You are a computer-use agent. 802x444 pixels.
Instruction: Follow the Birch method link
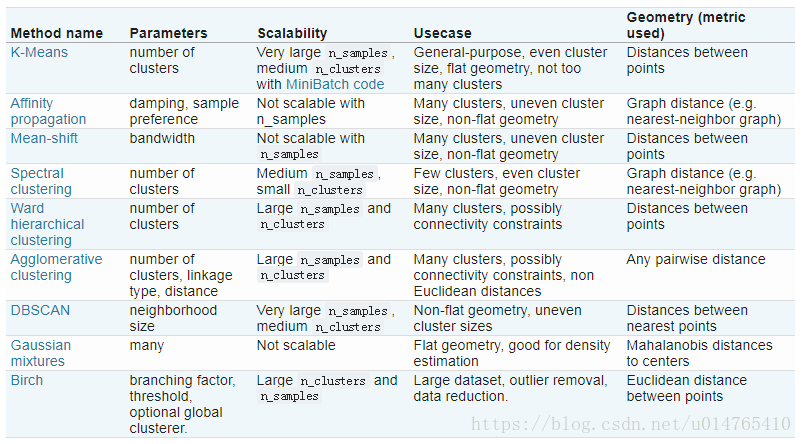[27, 380]
